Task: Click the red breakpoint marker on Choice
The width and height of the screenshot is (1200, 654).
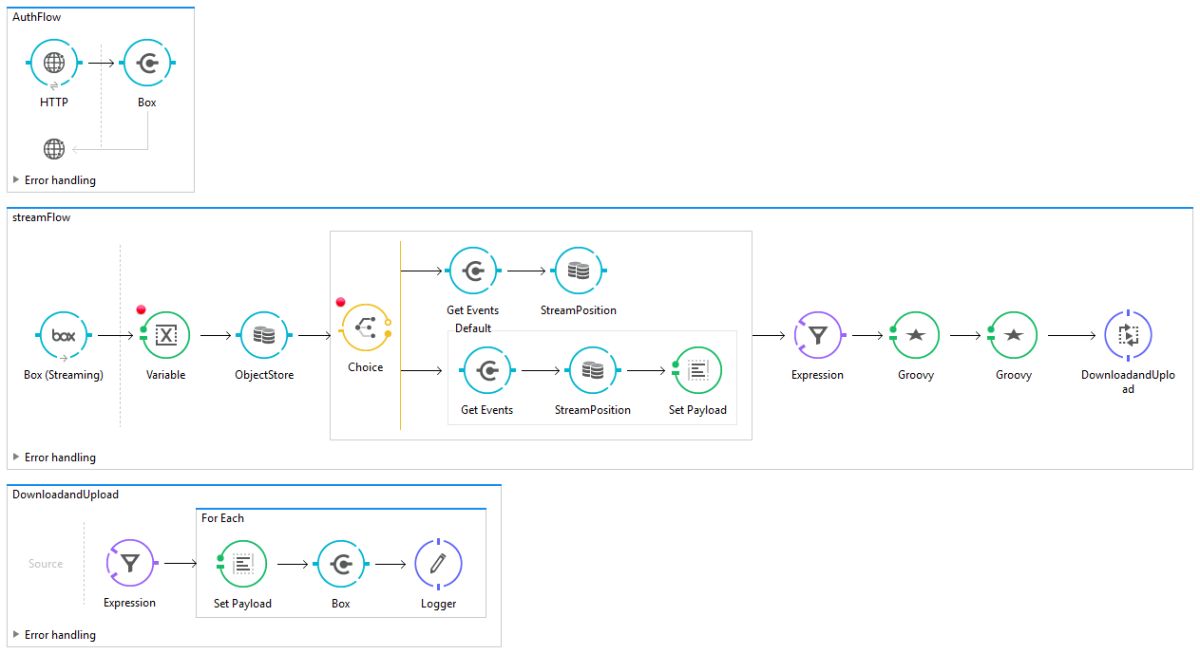Action: pyautogui.click(x=341, y=302)
